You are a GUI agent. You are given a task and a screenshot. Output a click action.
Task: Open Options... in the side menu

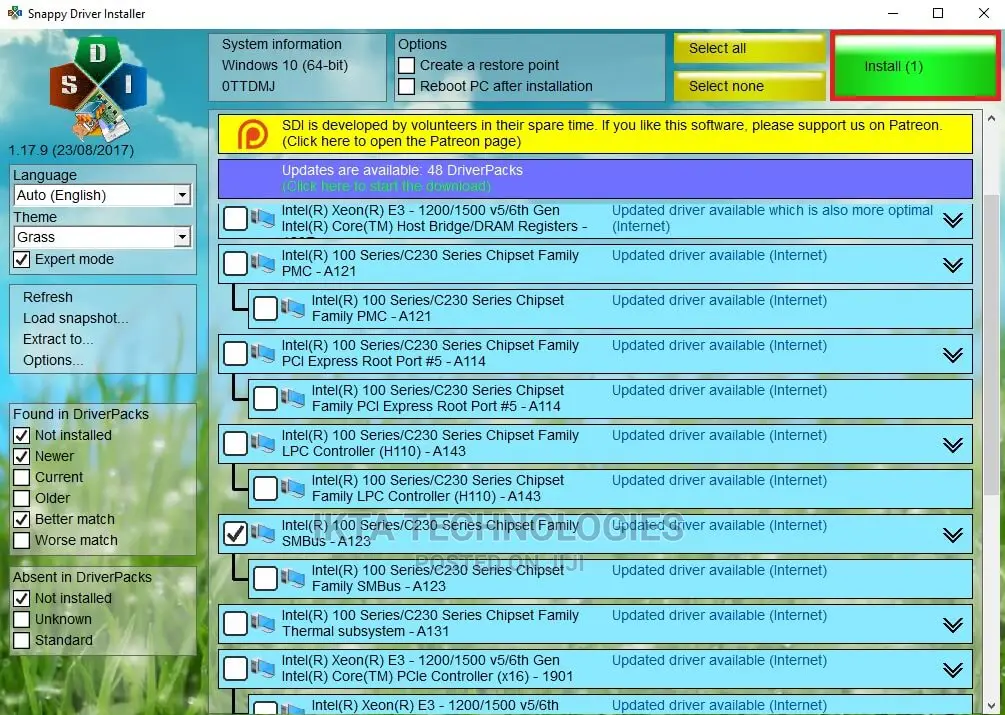[53, 360]
